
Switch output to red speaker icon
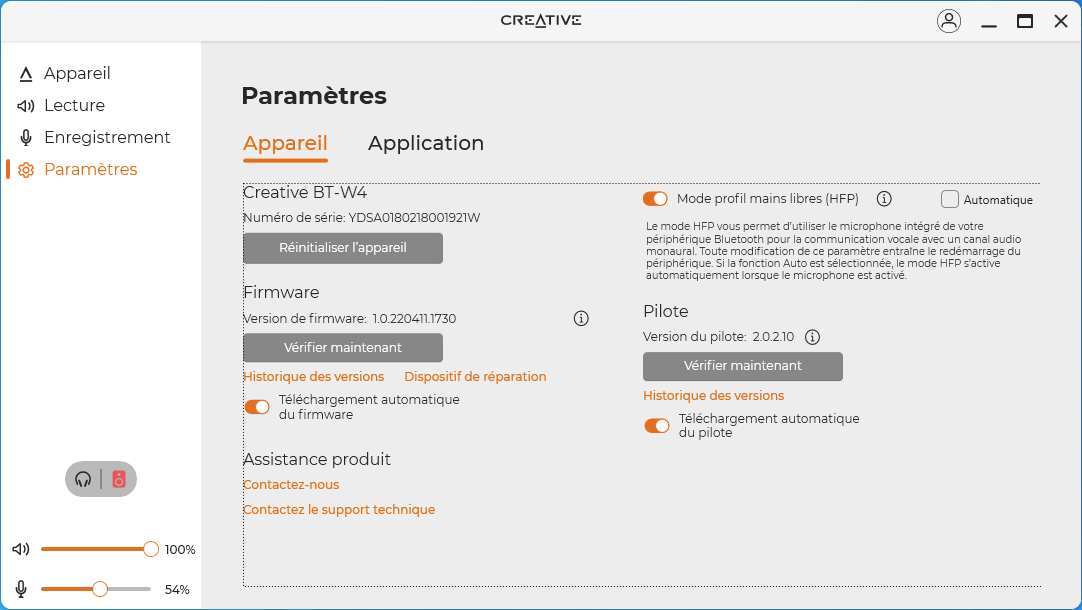click(119, 479)
